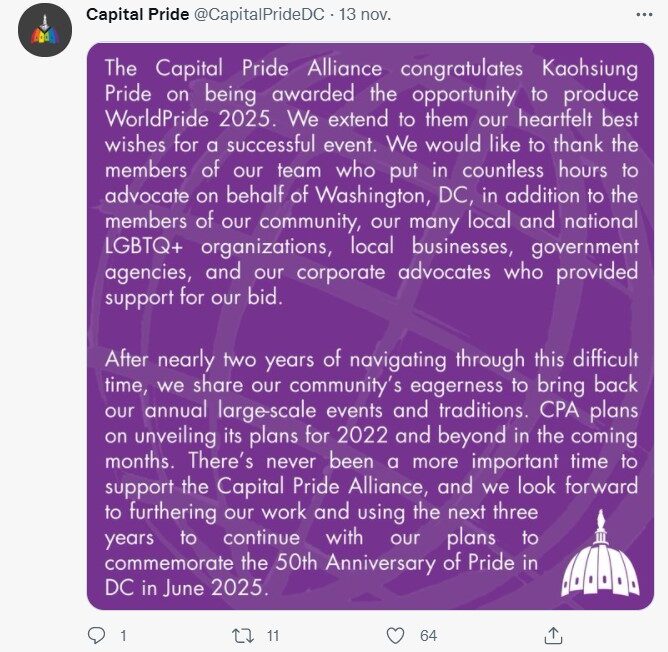Like the tweet with the heart icon
Viewport: 668px width, 652px height.
(396, 635)
